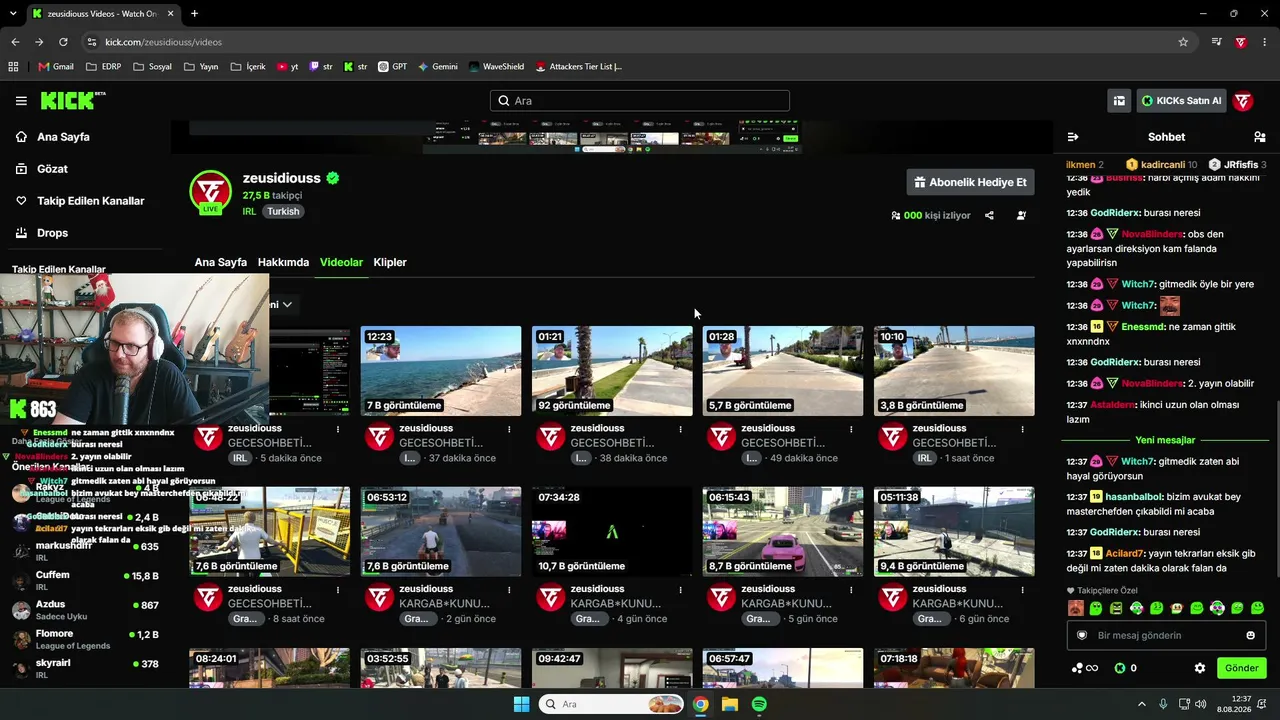Open options menu for the 37 dakika önce video
Screen dimensions: 1280x720
click(x=509, y=429)
